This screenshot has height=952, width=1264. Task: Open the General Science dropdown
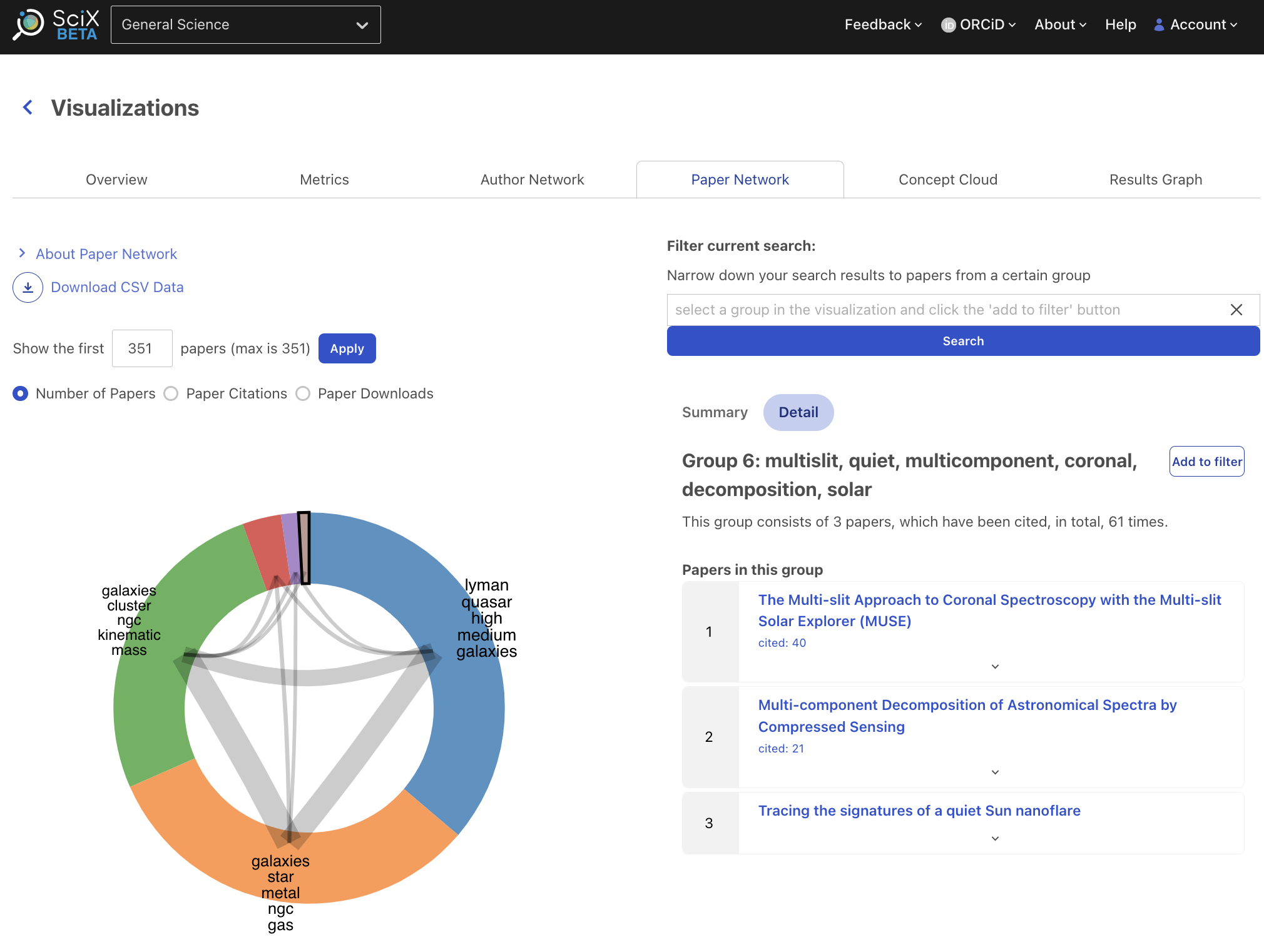point(245,25)
